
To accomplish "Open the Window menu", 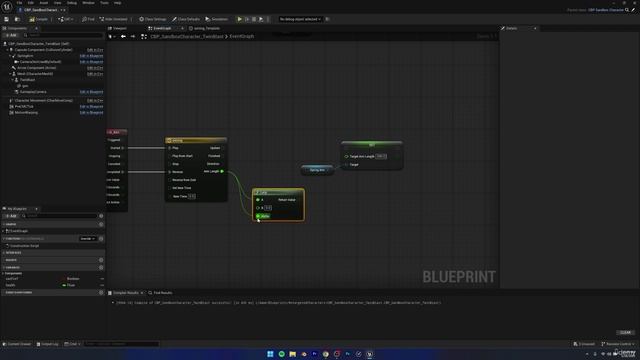I will coord(88,3).
